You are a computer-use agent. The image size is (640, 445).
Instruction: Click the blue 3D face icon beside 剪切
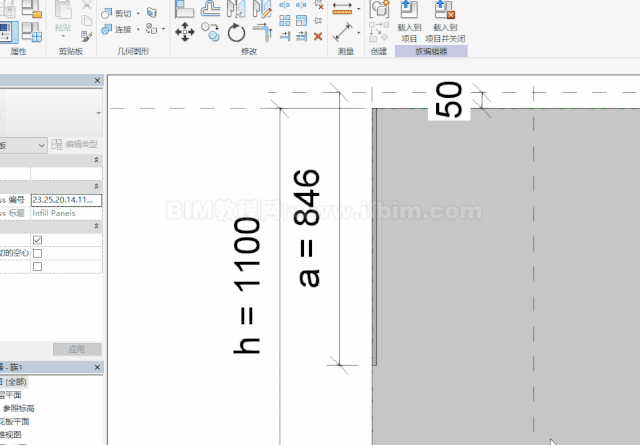pyautogui.click(x=152, y=13)
